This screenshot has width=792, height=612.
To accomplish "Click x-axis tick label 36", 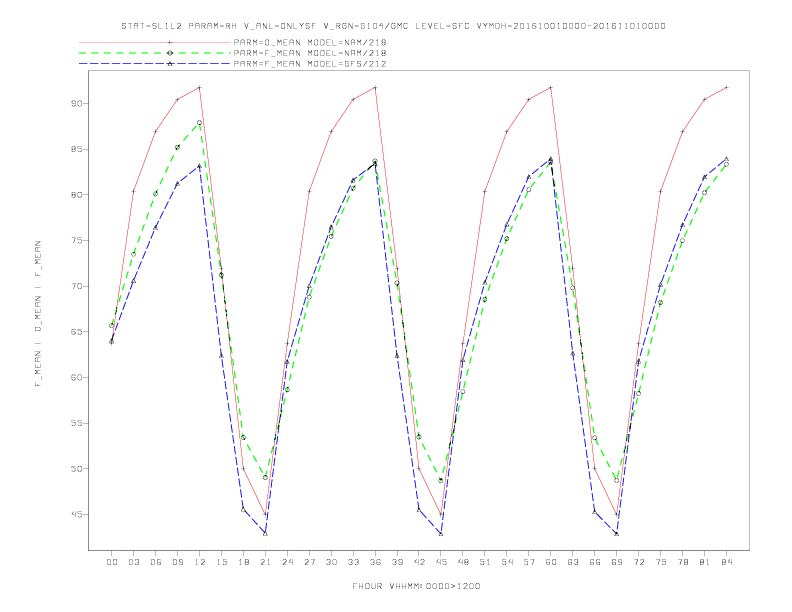I will coord(375,562).
